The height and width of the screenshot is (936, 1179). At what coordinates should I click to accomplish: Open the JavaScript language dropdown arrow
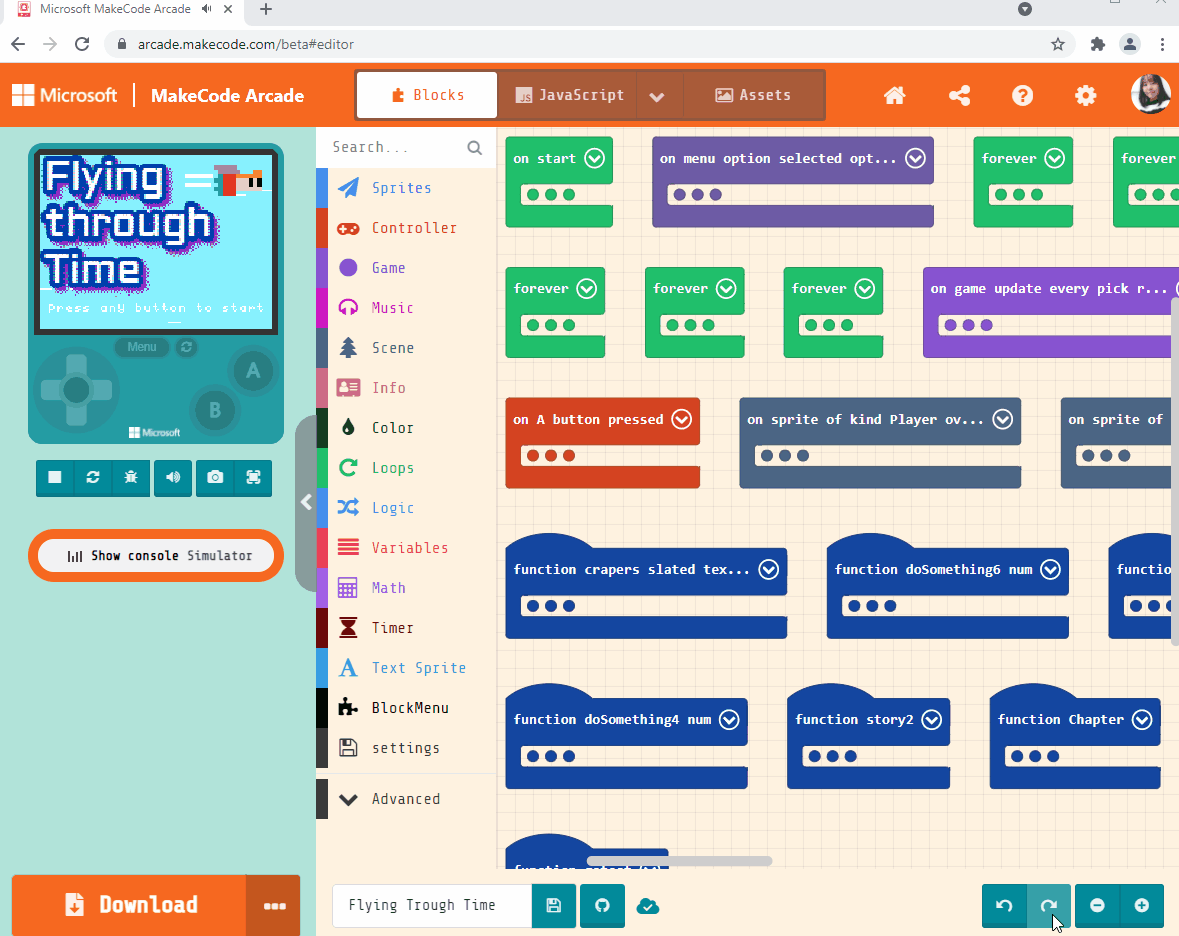pyautogui.click(x=658, y=95)
